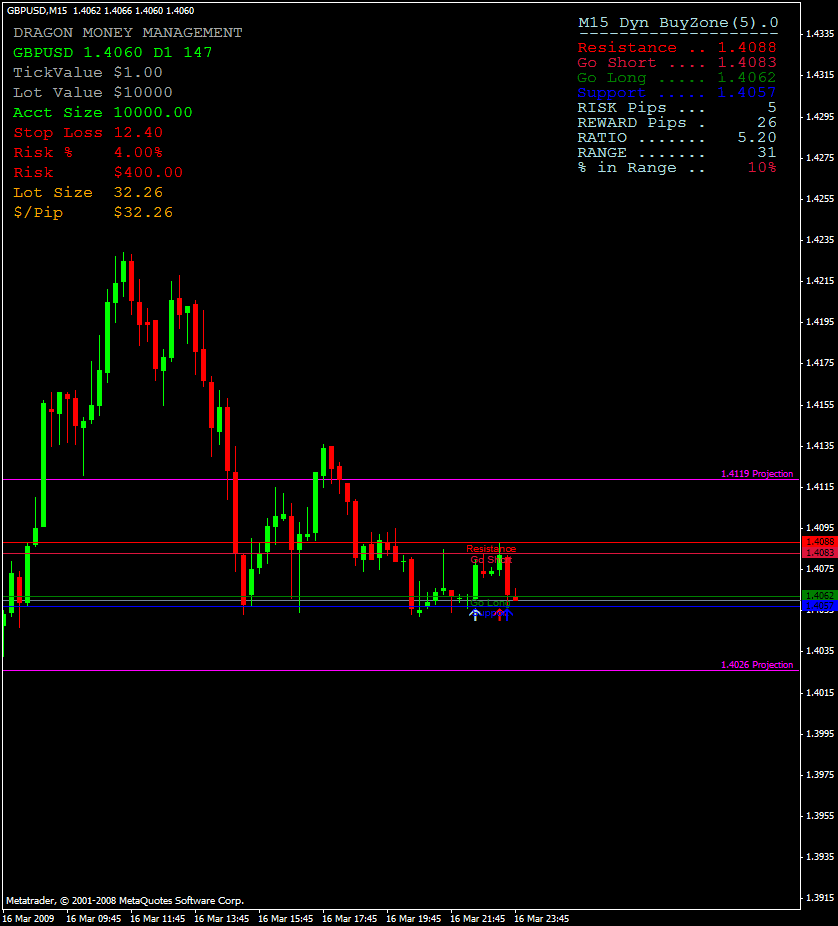Click the blue 1.4057 price axis tag
The image size is (838, 926).
pyautogui.click(x=820, y=606)
